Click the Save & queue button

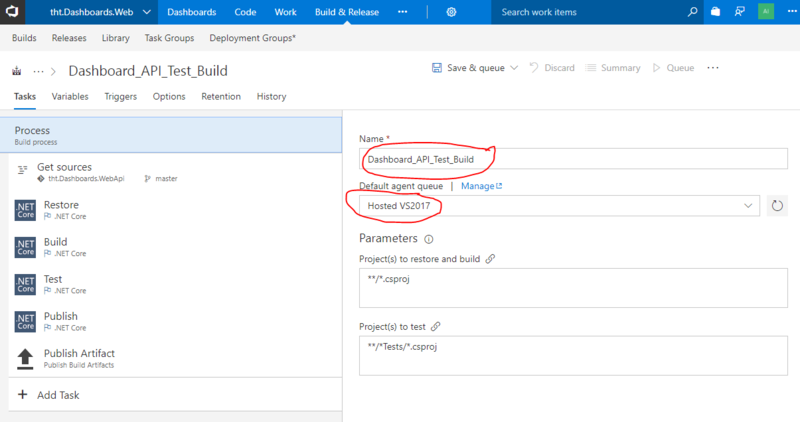[476, 68]
